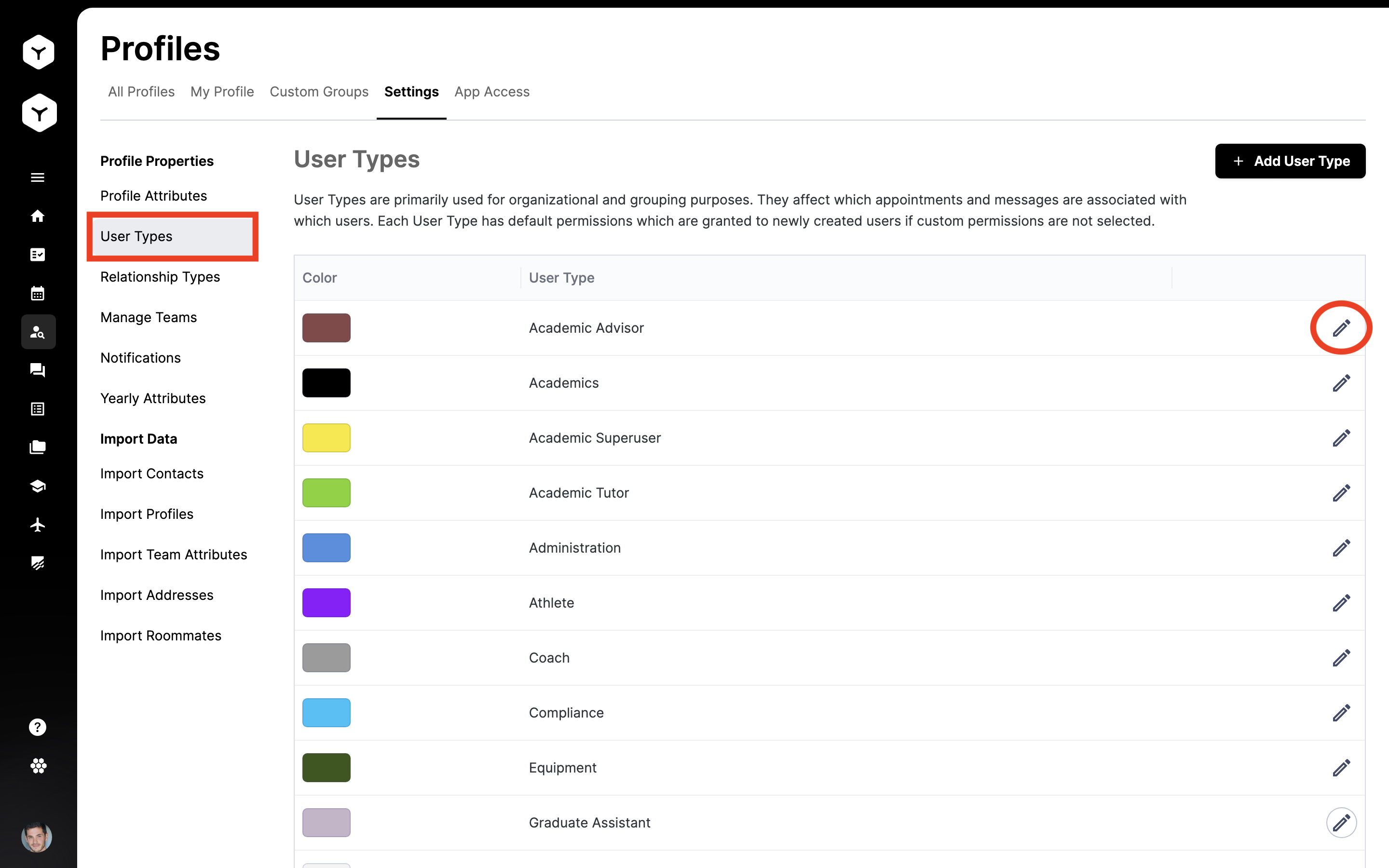Switch to the Custom Groups tab
This screenshot has height=868, width=1389.
[319, 92]
